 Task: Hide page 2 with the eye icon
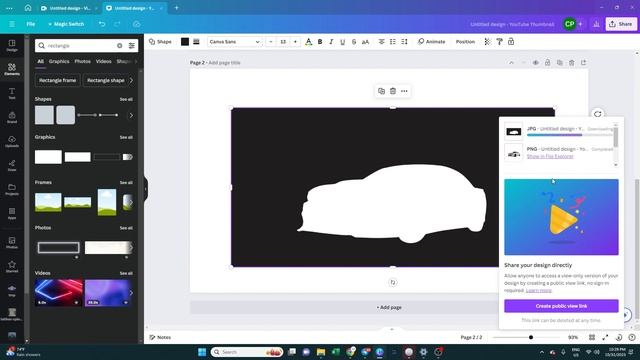[536, 63]
